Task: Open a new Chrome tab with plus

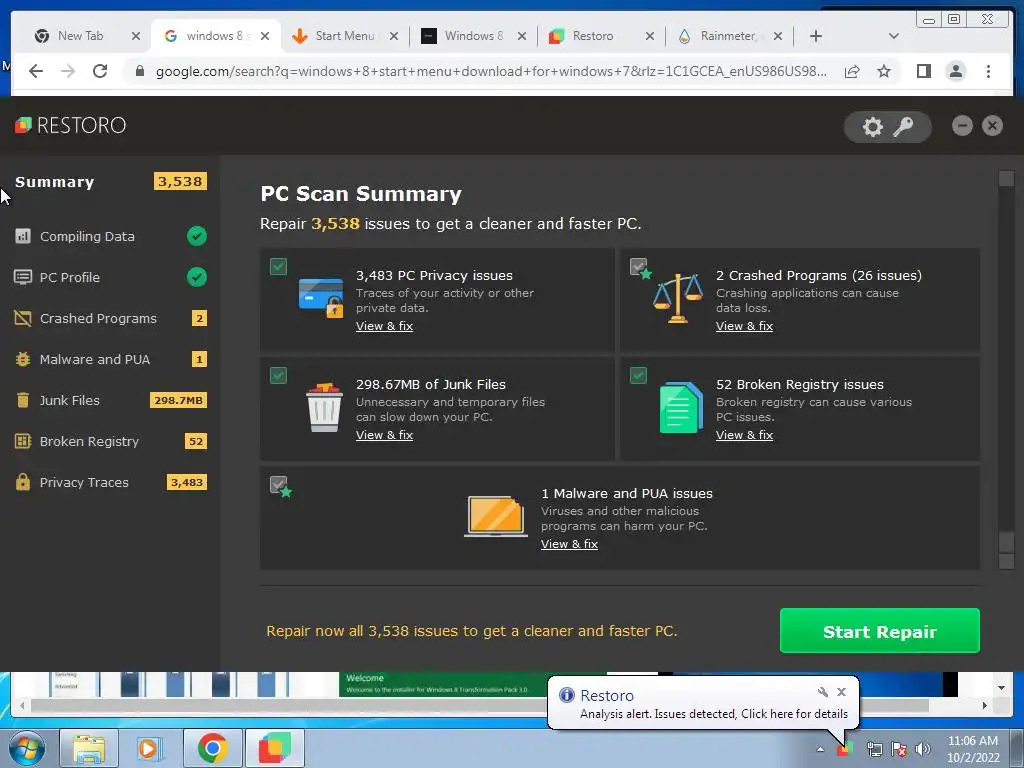Action: (816, 36)
